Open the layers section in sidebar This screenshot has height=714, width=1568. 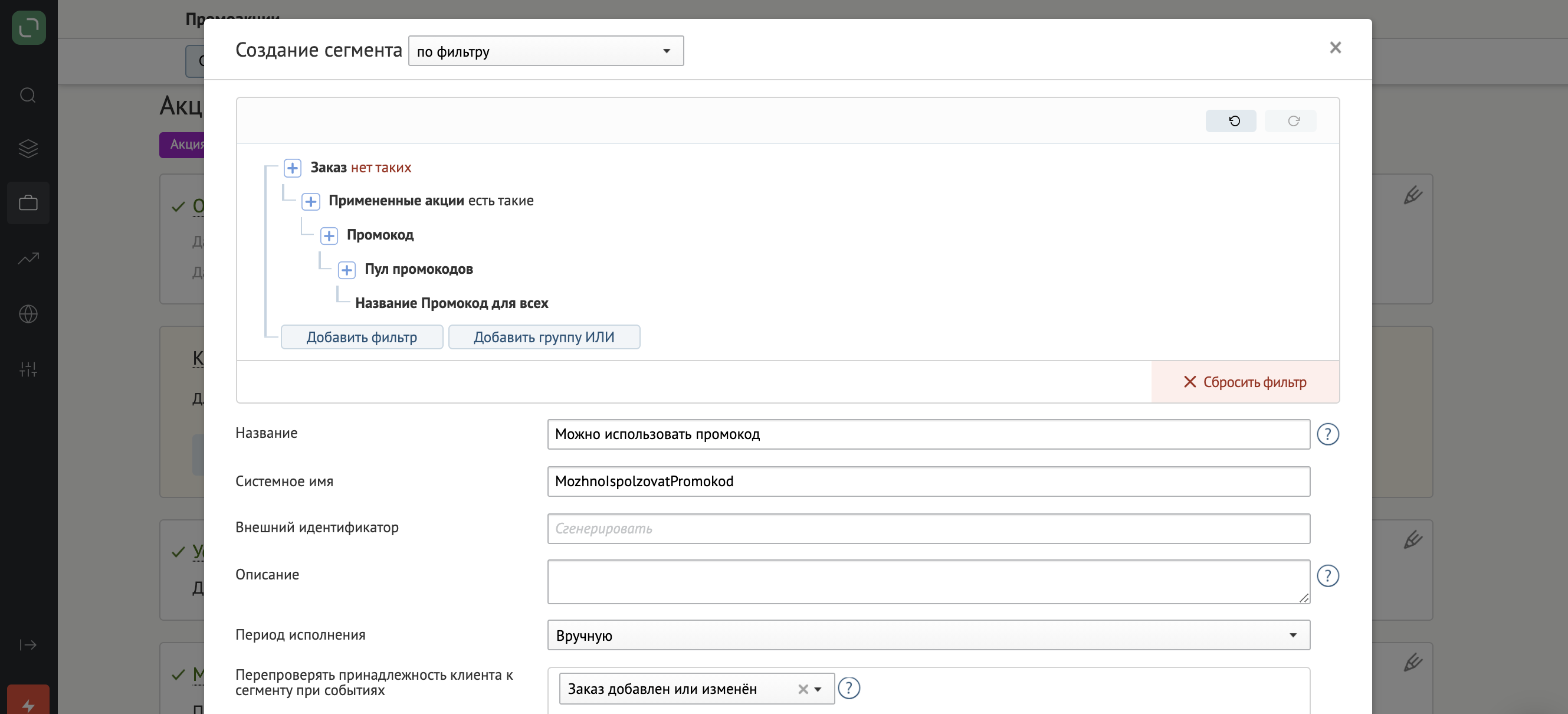[x=28, y=149]
